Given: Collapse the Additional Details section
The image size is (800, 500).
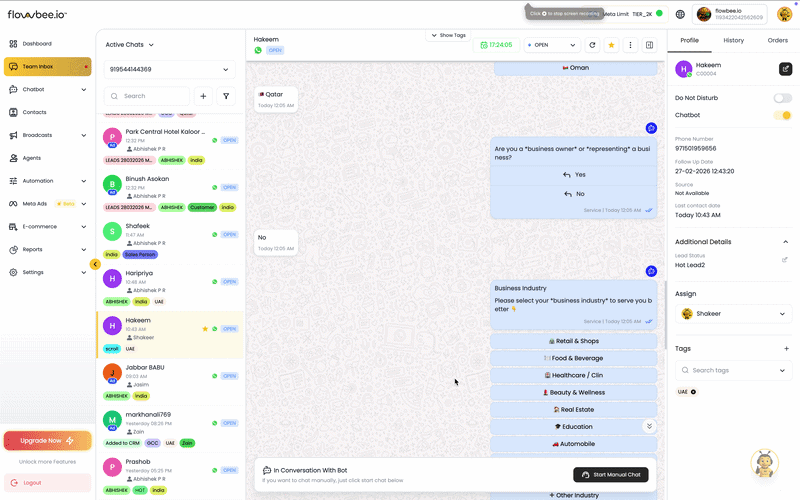Looking at the screenshot, I should coord(785,241).
